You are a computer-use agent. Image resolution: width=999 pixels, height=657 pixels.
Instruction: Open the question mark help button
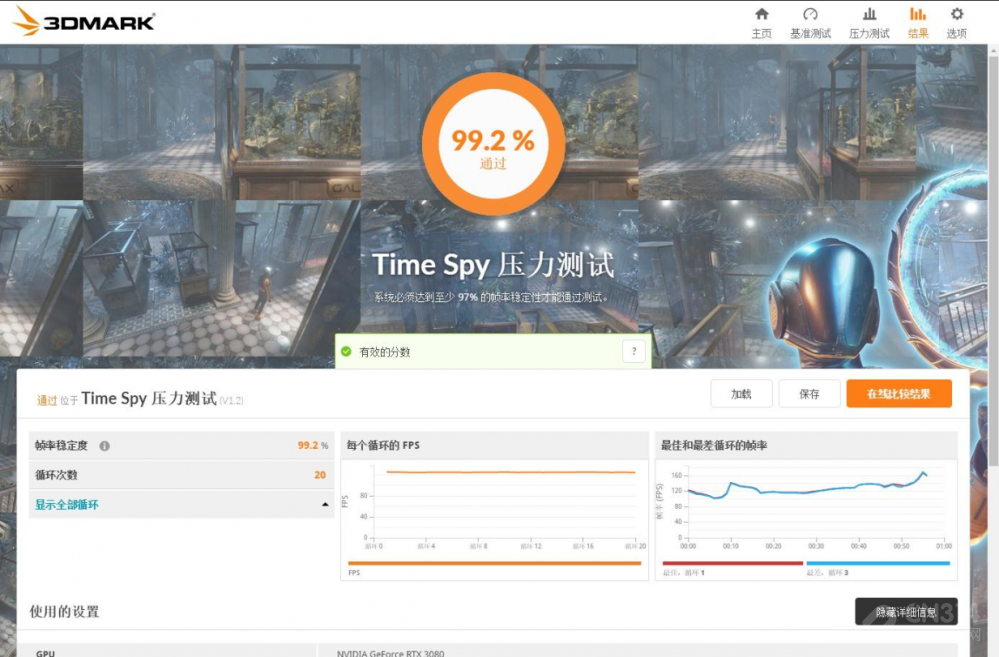tap(633, 351)
